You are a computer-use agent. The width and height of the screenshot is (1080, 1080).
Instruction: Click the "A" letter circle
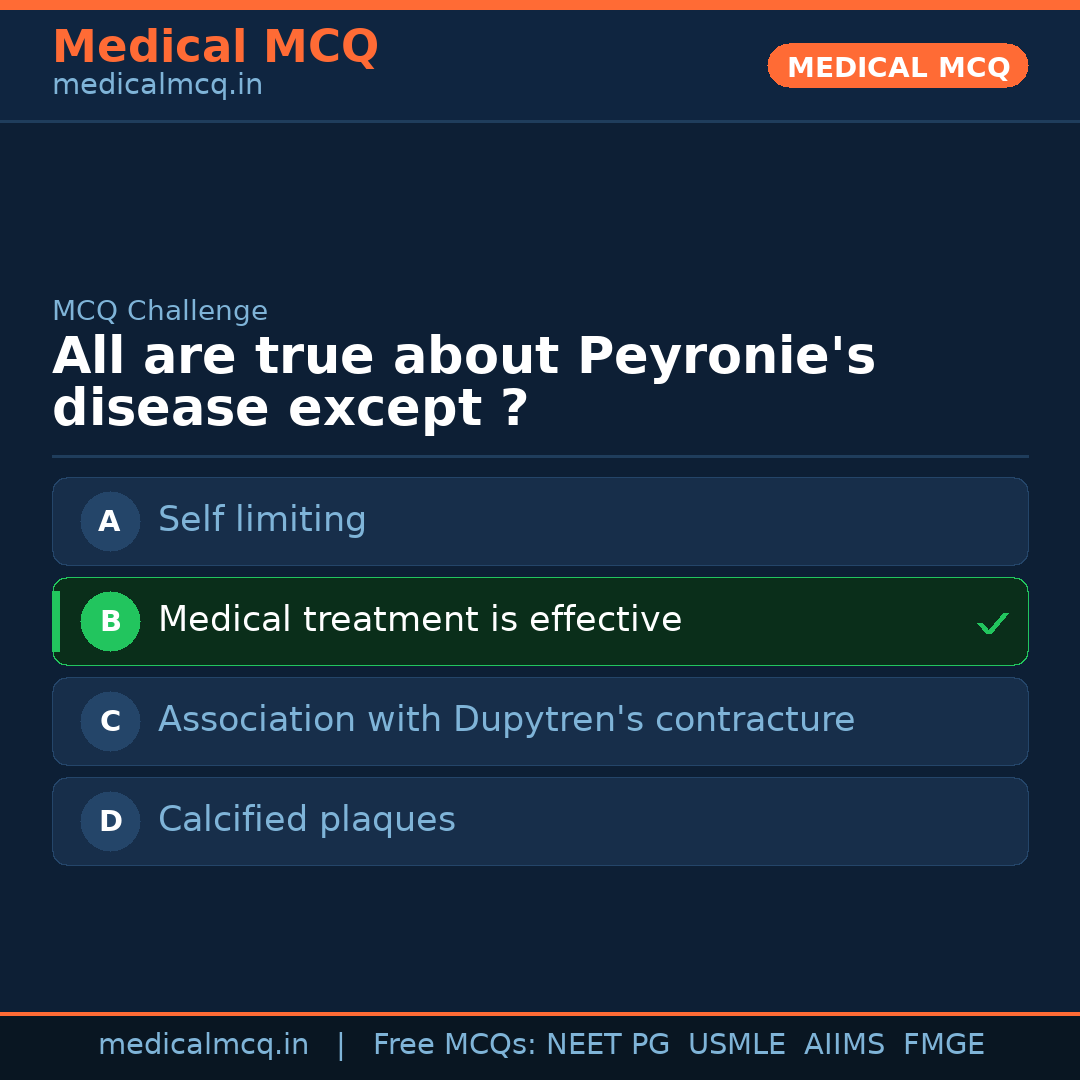point(110,521)
